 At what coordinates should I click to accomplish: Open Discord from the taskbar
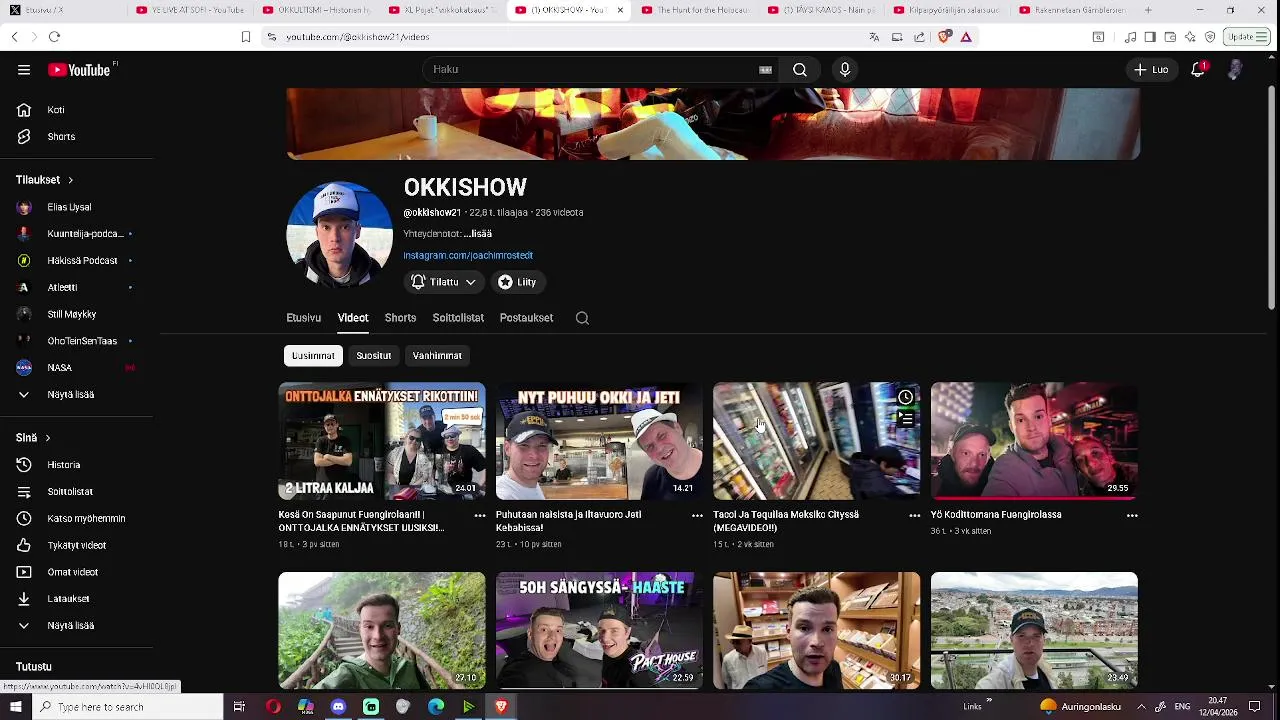(338, 707)
